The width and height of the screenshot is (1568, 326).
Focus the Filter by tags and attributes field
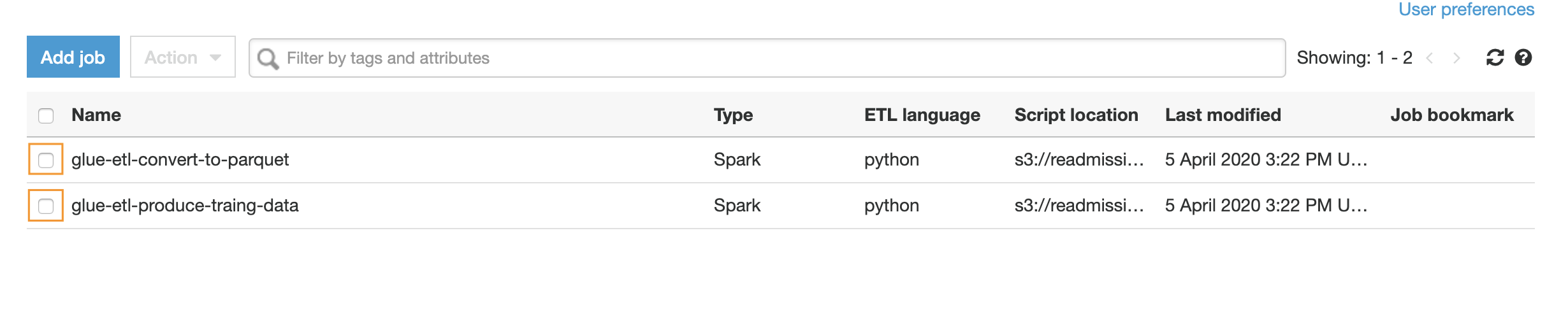click(767, 58)
